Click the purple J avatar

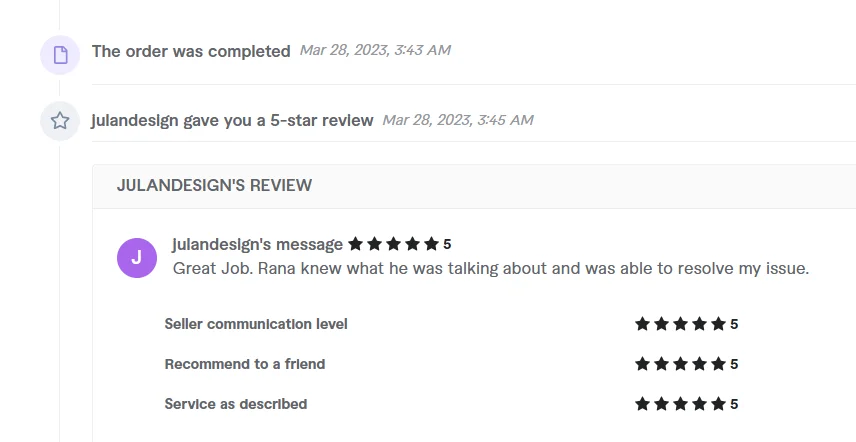(x=137, y=258)
